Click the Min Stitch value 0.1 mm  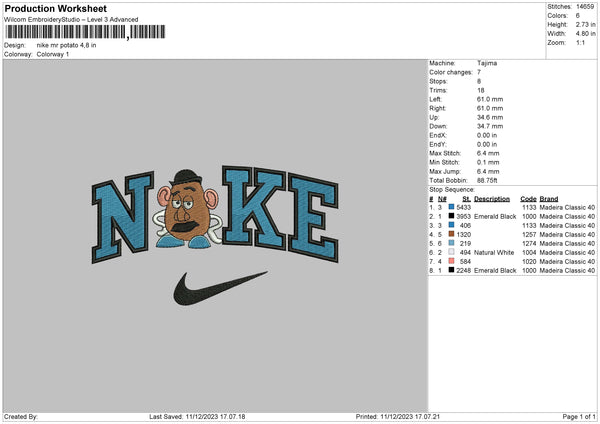[488, 162]
